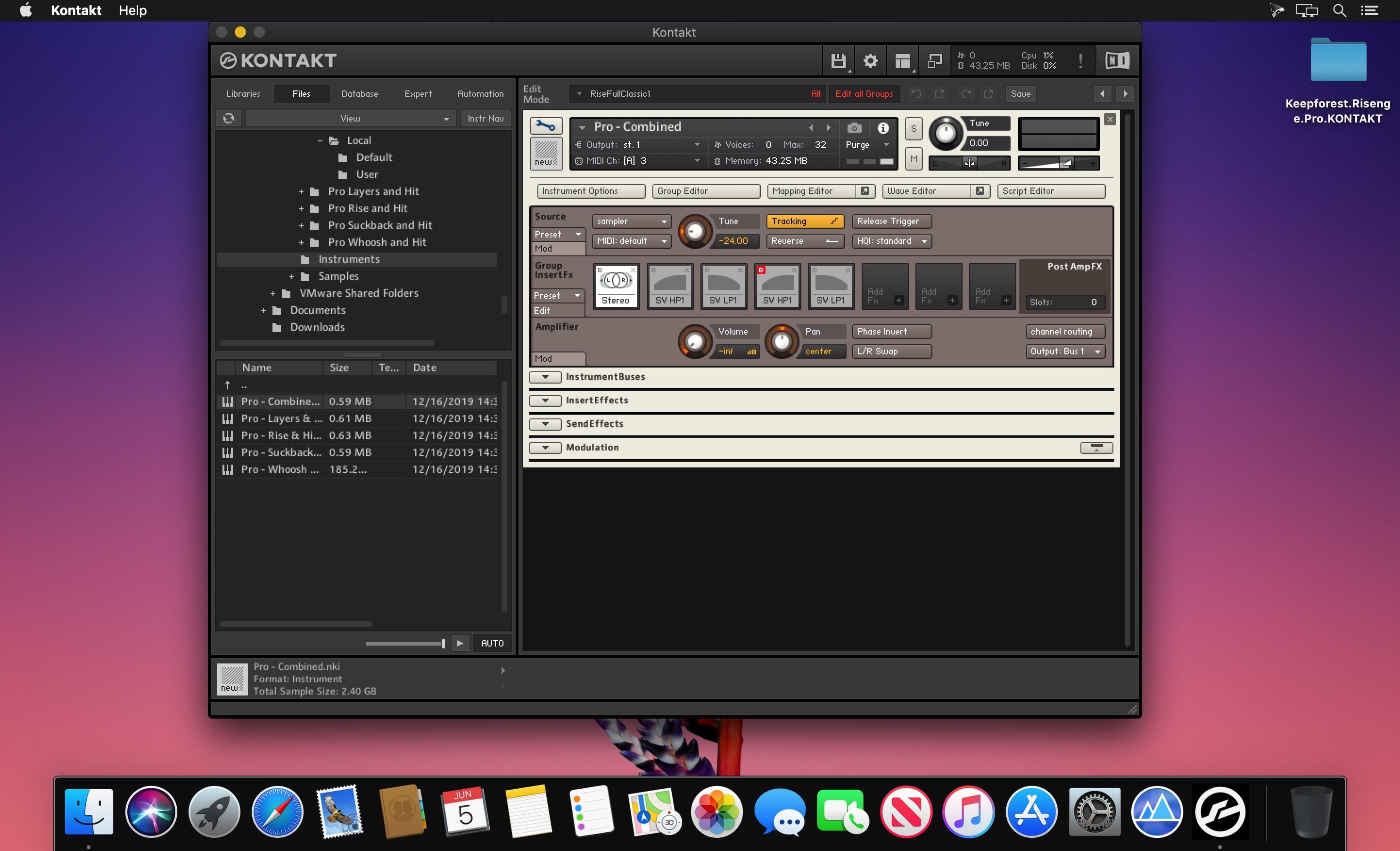Refresh the file browser view

[229, 118]
